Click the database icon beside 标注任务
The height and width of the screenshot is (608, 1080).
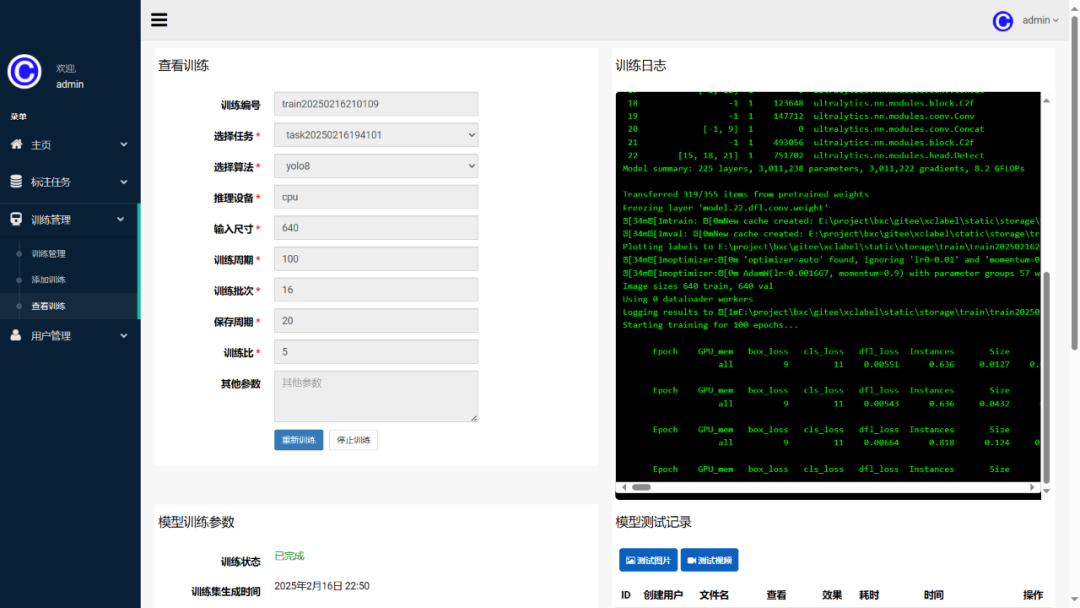click(16, 182)
